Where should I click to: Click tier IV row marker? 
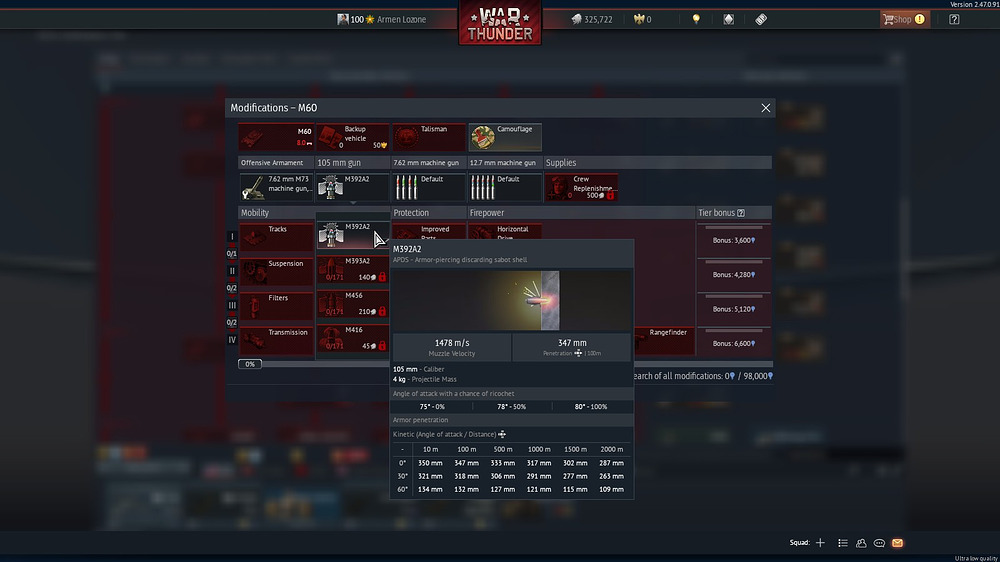[x=232, y=340]
